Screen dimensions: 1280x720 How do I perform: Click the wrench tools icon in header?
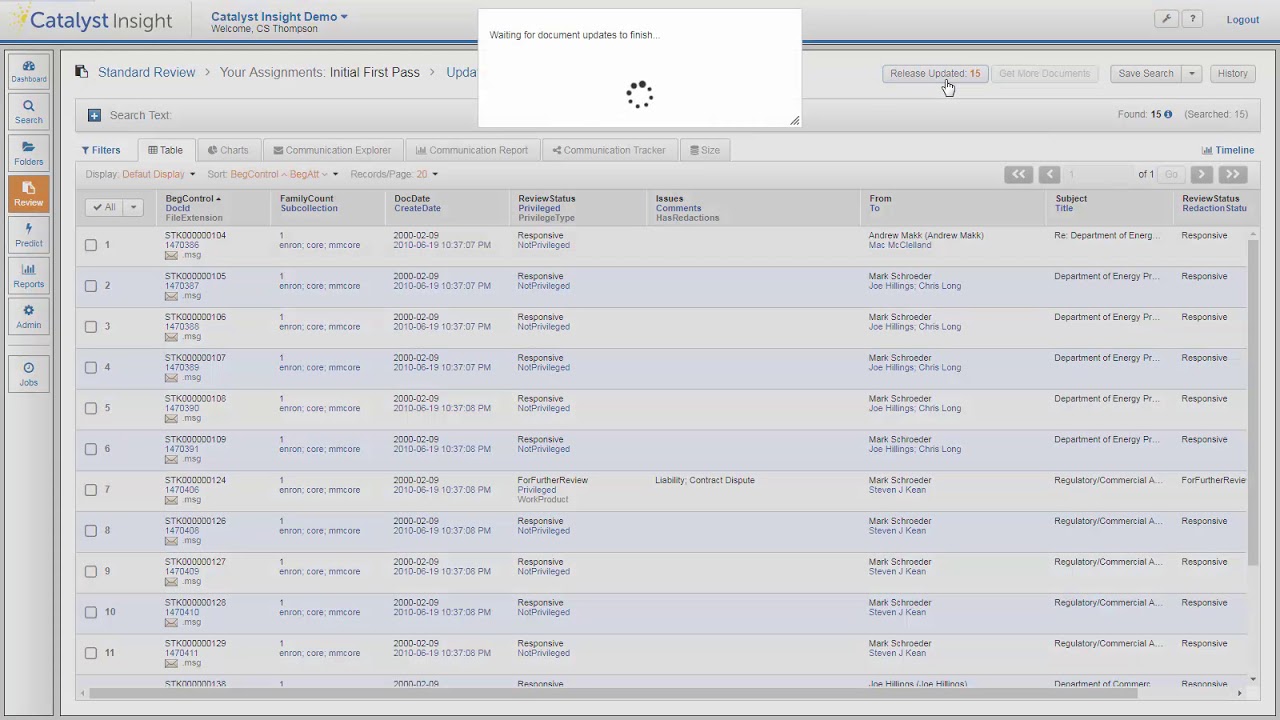[x=1166, y=19]
